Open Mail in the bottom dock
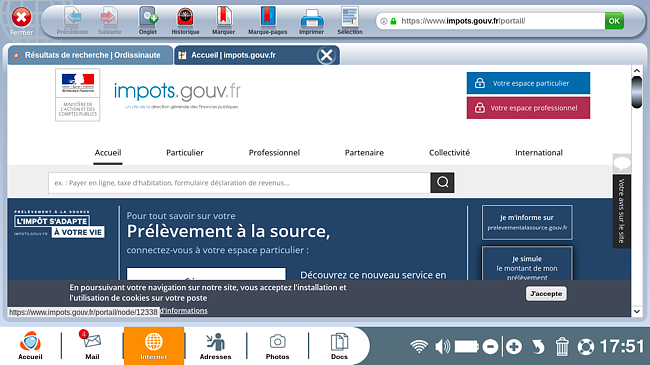650x365 pixels. pyautogui.click(x=92, y=346)
